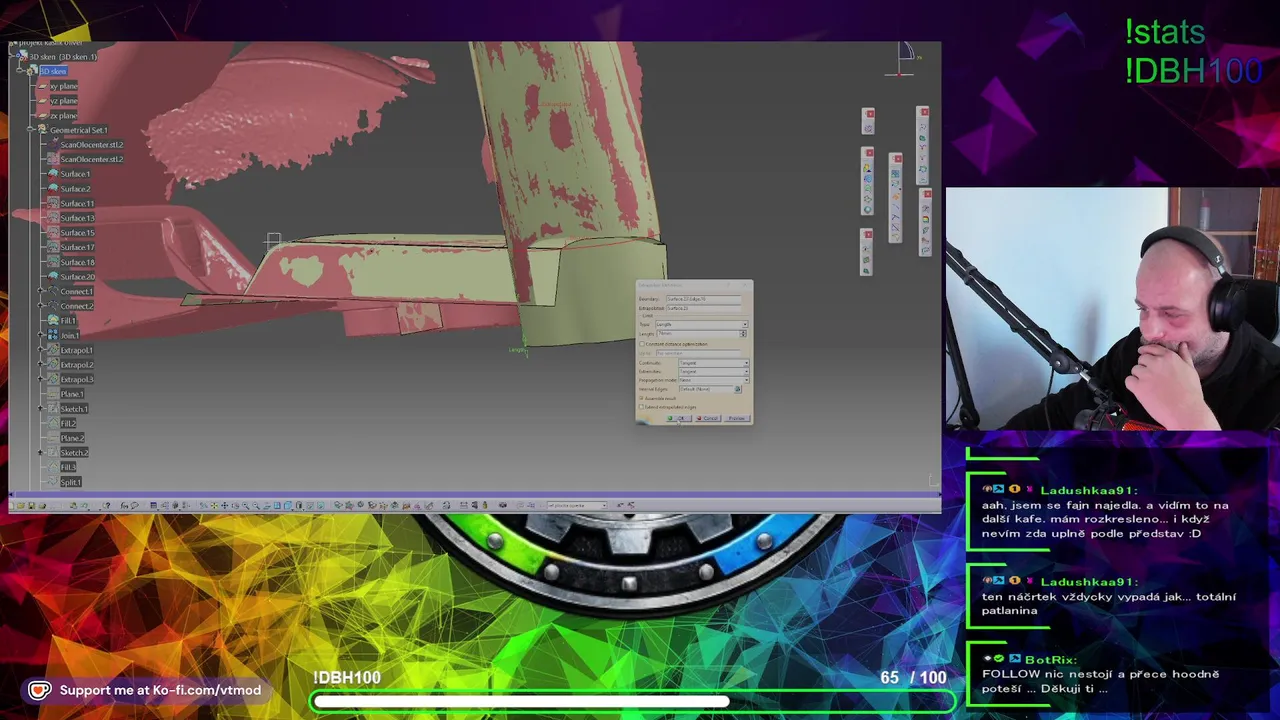Select Surface.11 in the tree
Screen dimensions: 1280x720
pos(77,203)
